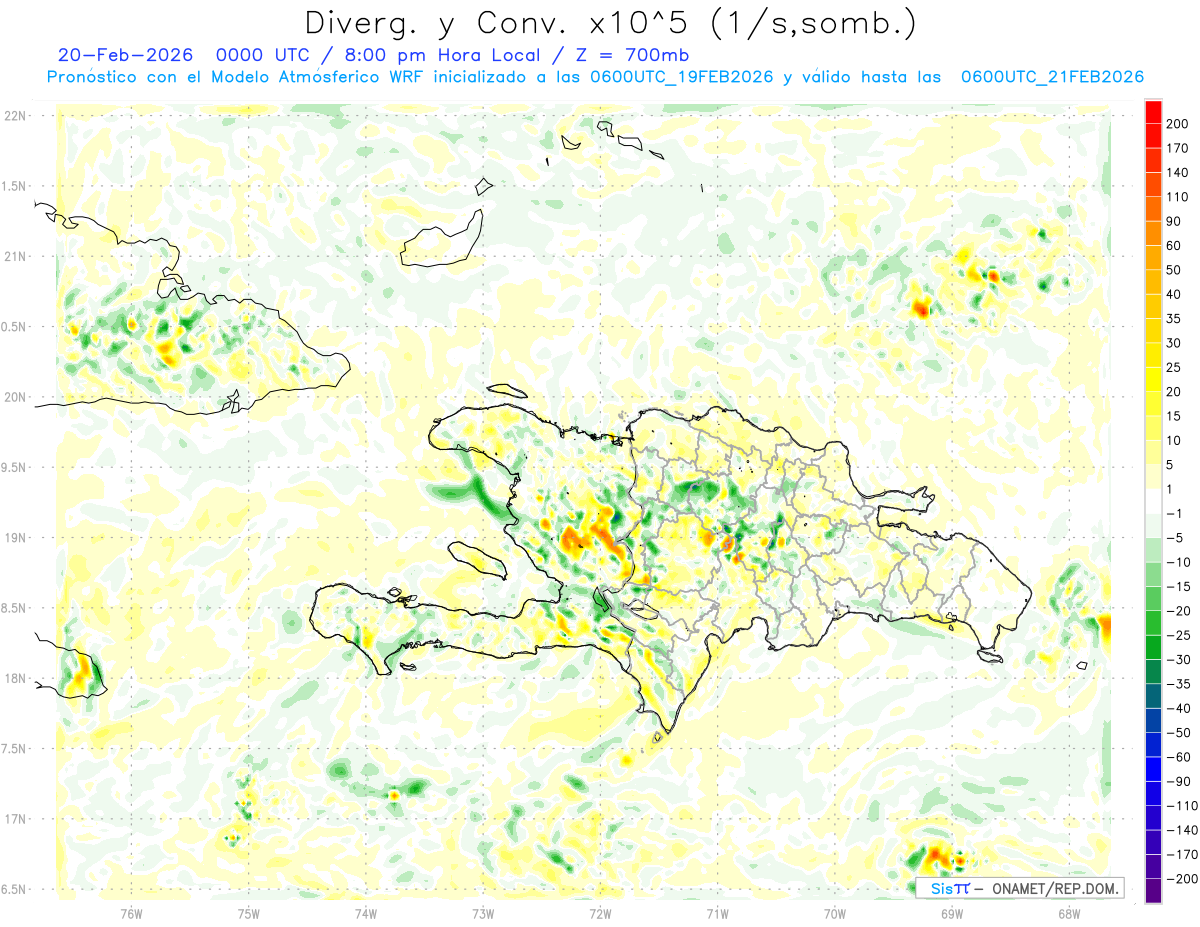The image size is (1200, 927).
Task: Click the '21N' latitude label
Action: [14, 257]
